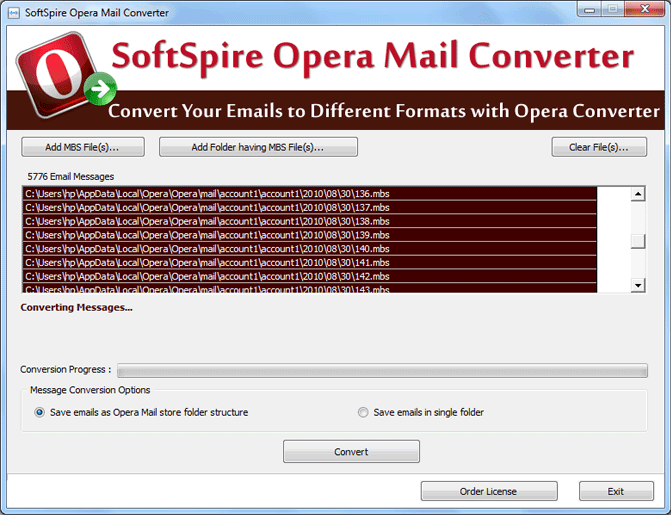This screenshot has height=515, width=671.
Task: Click the Add MBS File(s) button
Action: [x=83, y=147]
